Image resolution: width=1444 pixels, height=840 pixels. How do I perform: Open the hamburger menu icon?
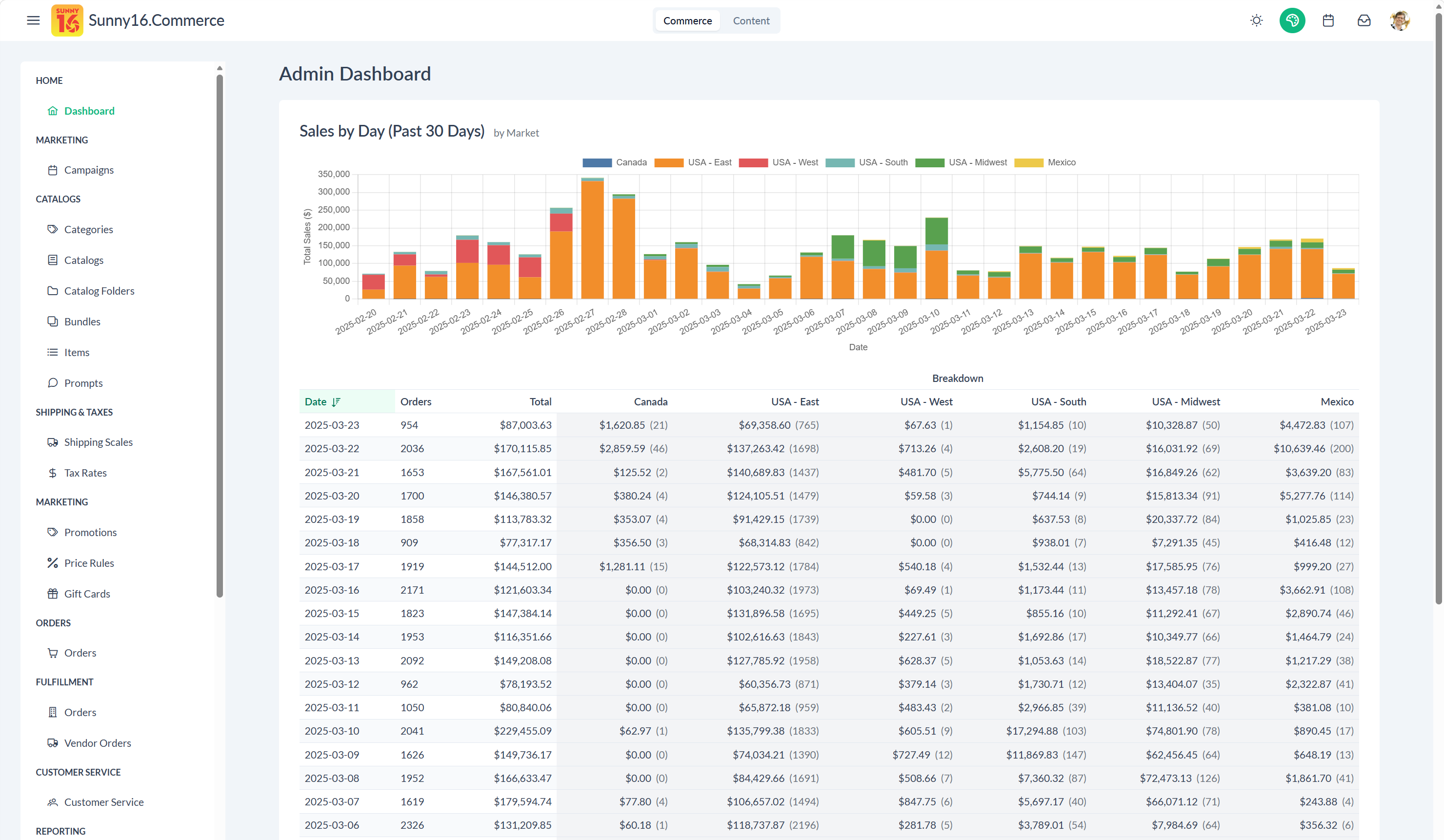33,20
